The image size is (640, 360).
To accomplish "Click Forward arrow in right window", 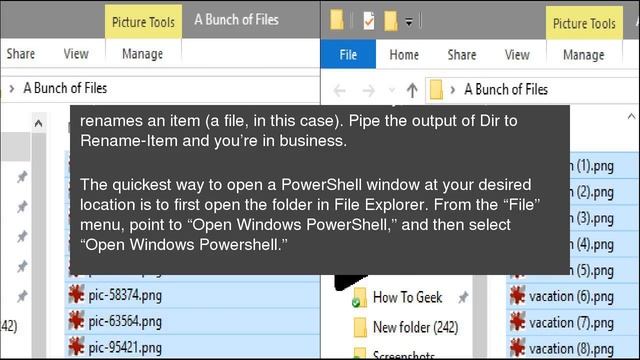I will (369, 90).
